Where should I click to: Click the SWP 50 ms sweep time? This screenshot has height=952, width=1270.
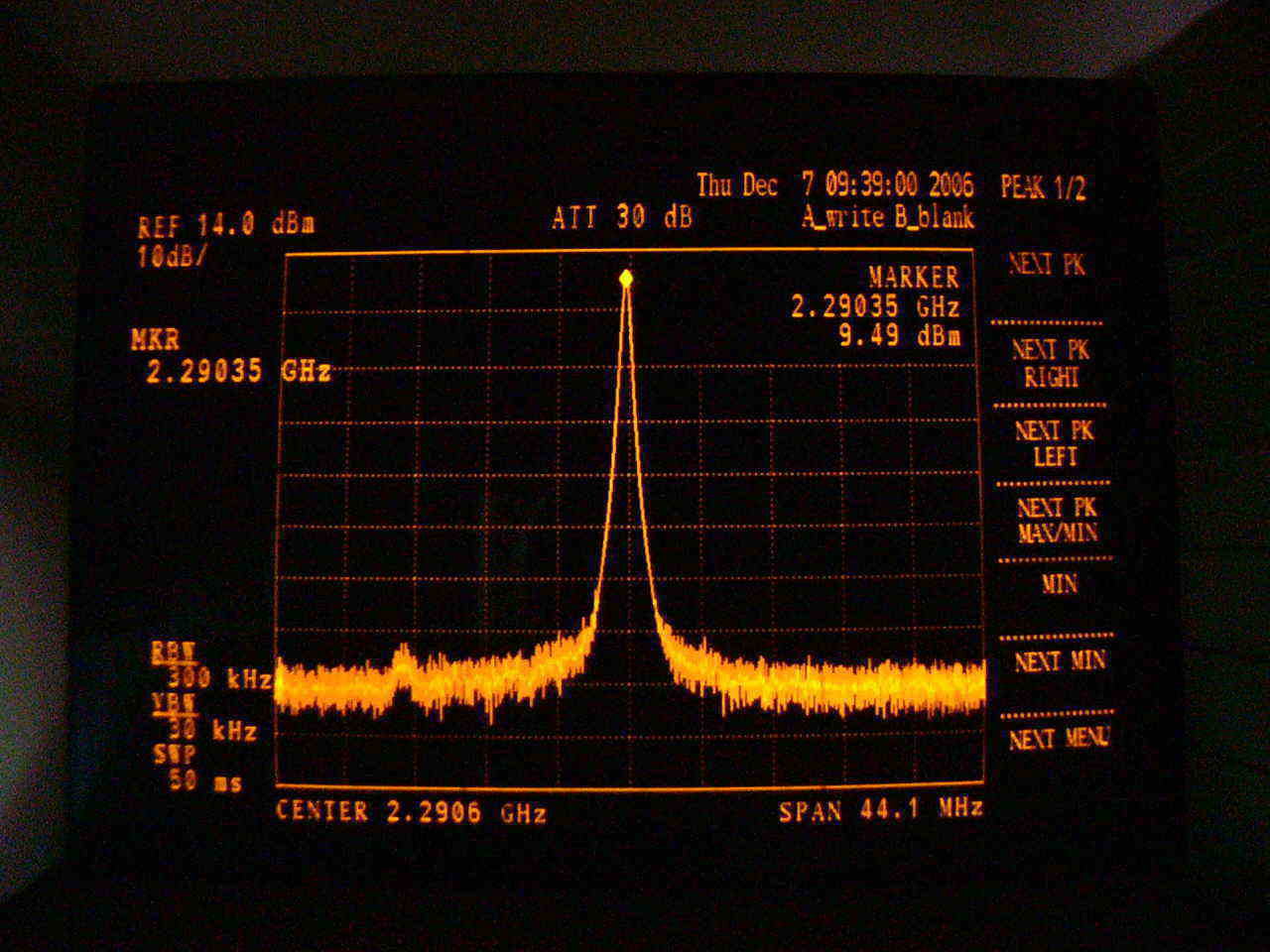tap(197, 769)
